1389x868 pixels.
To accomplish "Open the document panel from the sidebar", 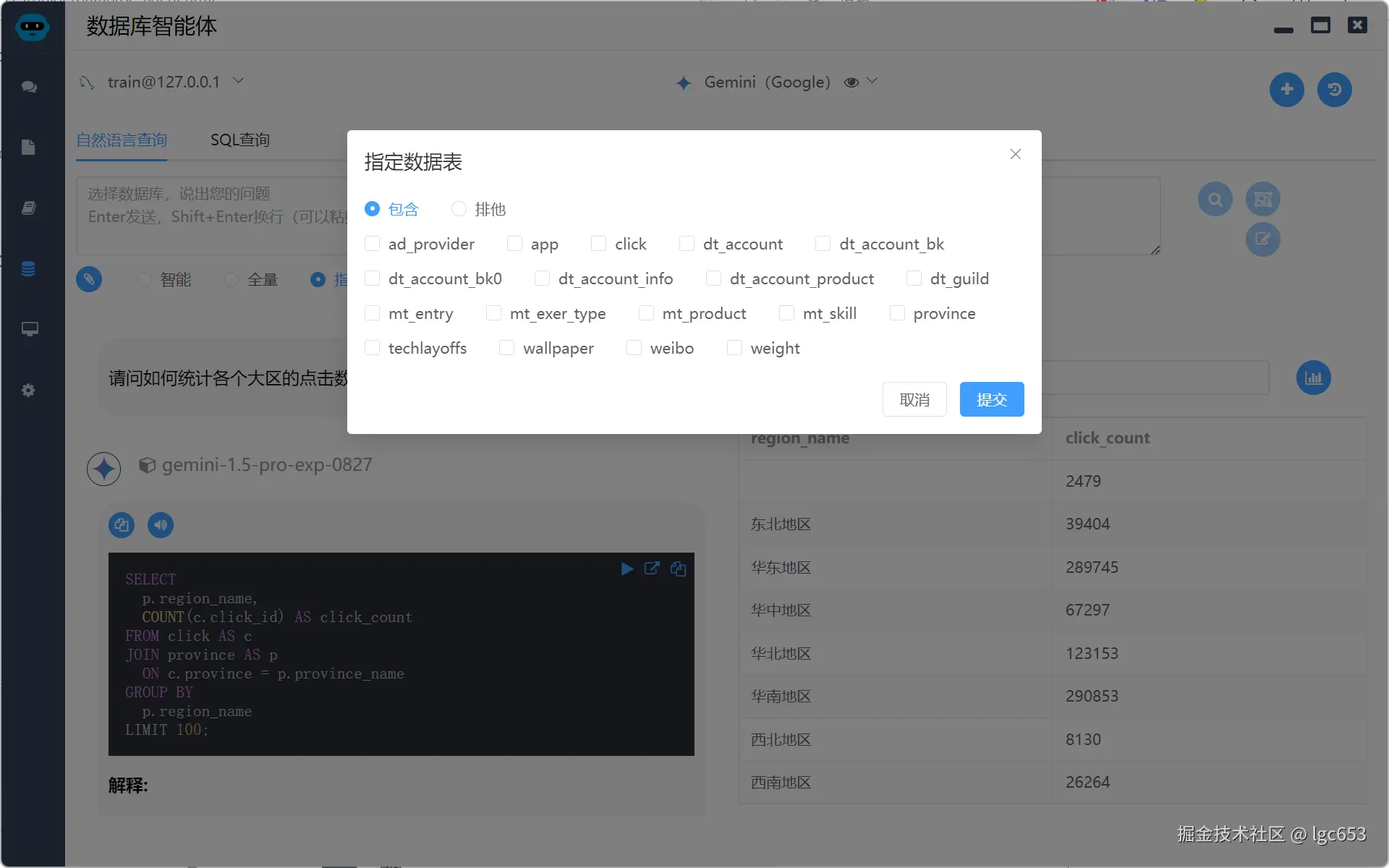I will (29, 148).
